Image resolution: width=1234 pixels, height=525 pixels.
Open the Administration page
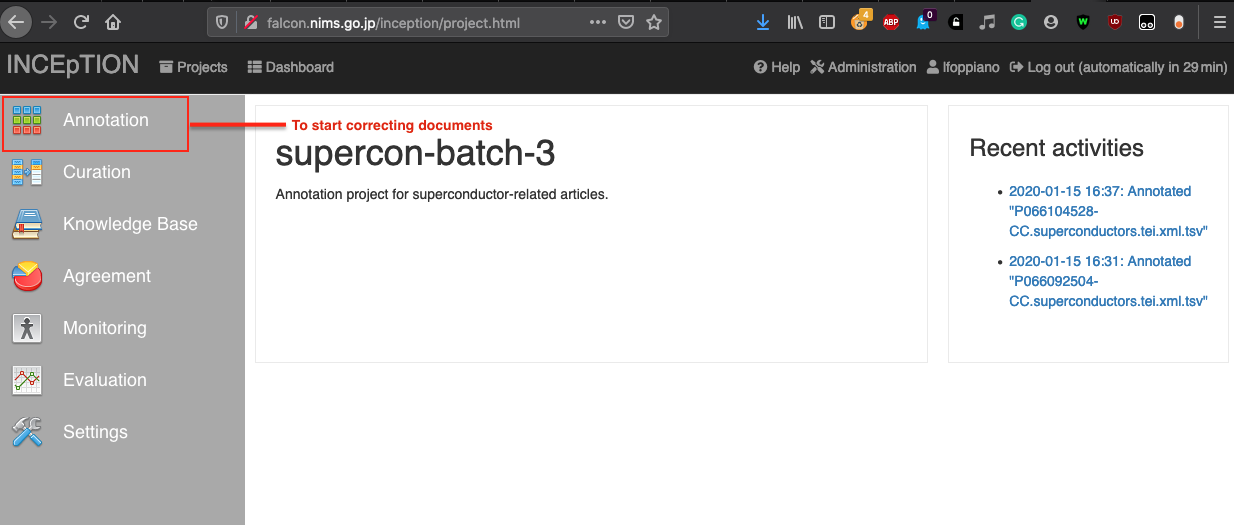click(x=863, y=67)
